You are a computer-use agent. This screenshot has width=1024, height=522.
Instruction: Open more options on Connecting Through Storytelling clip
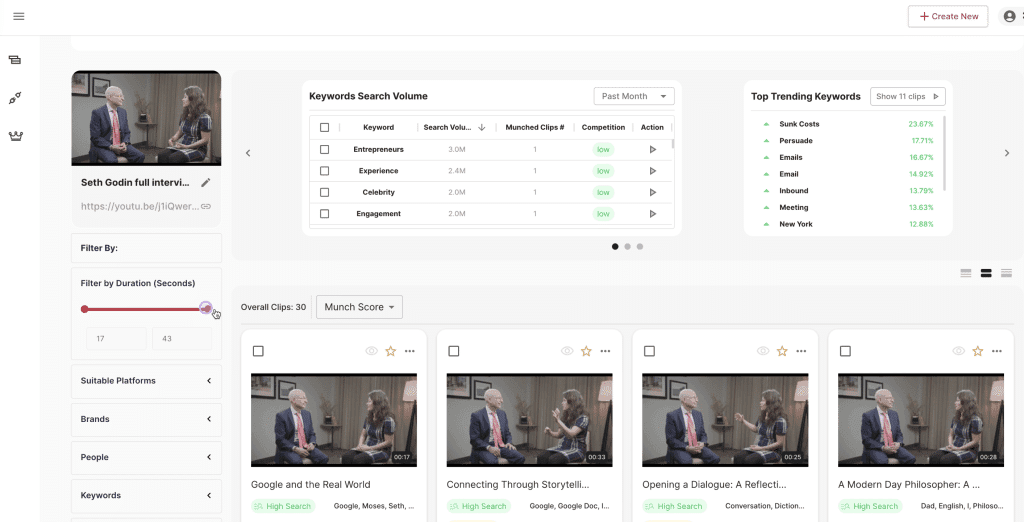605,351
